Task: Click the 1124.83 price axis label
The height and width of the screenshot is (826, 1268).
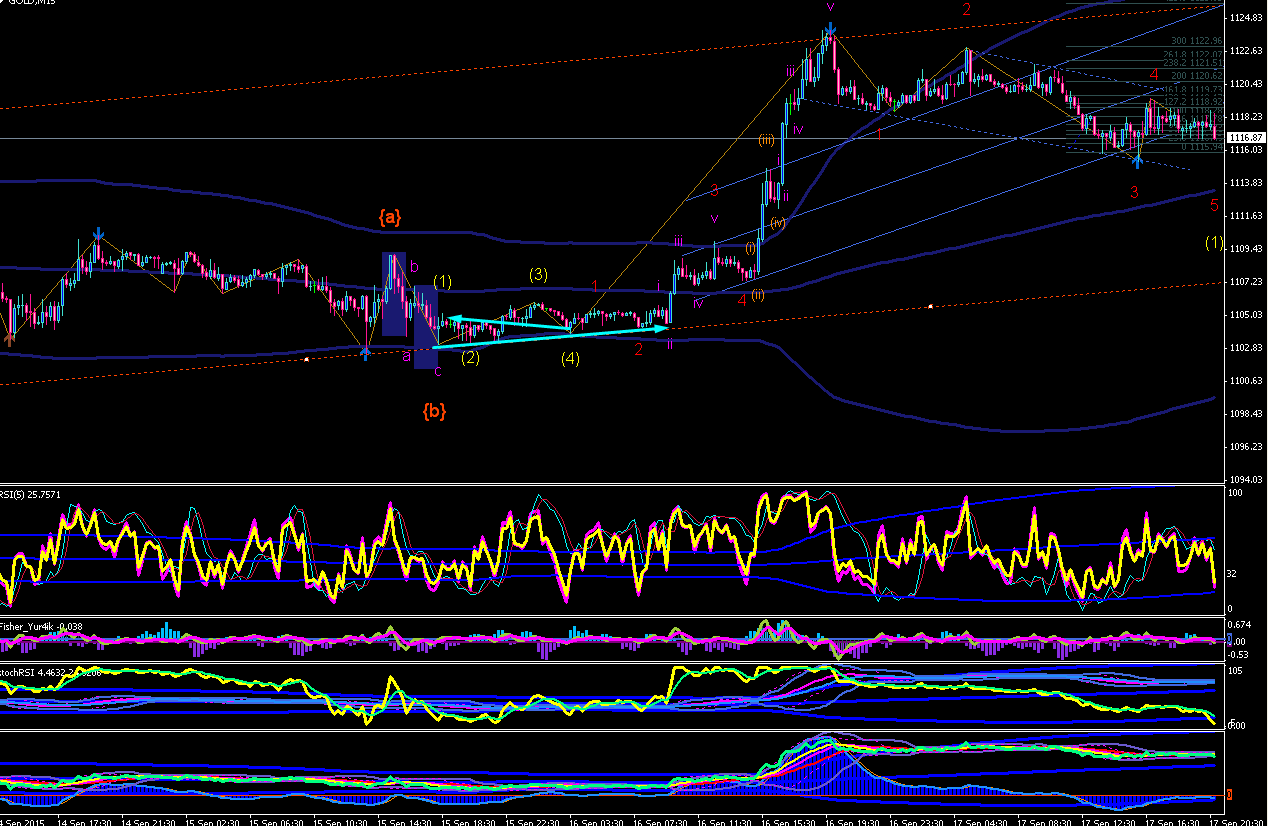Action: (1246, 18)
